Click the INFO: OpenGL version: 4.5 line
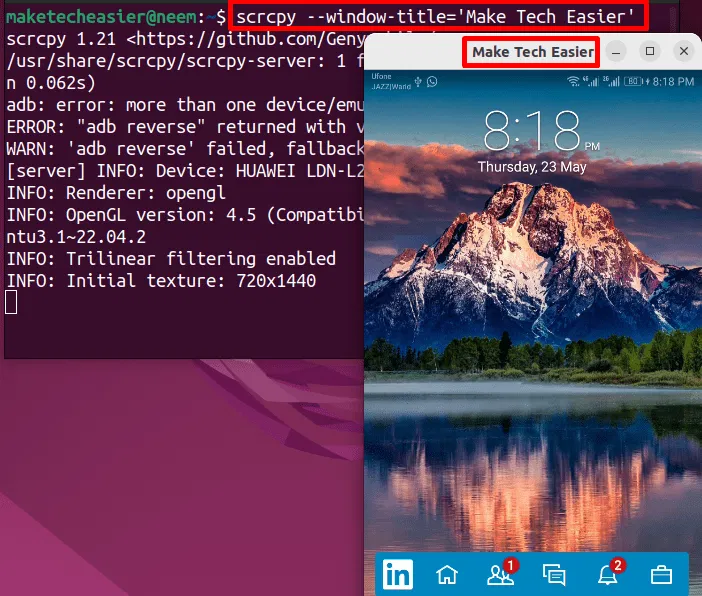Viewport: 702px width, 596px height. pyautogui.click(x=185, y=215)
